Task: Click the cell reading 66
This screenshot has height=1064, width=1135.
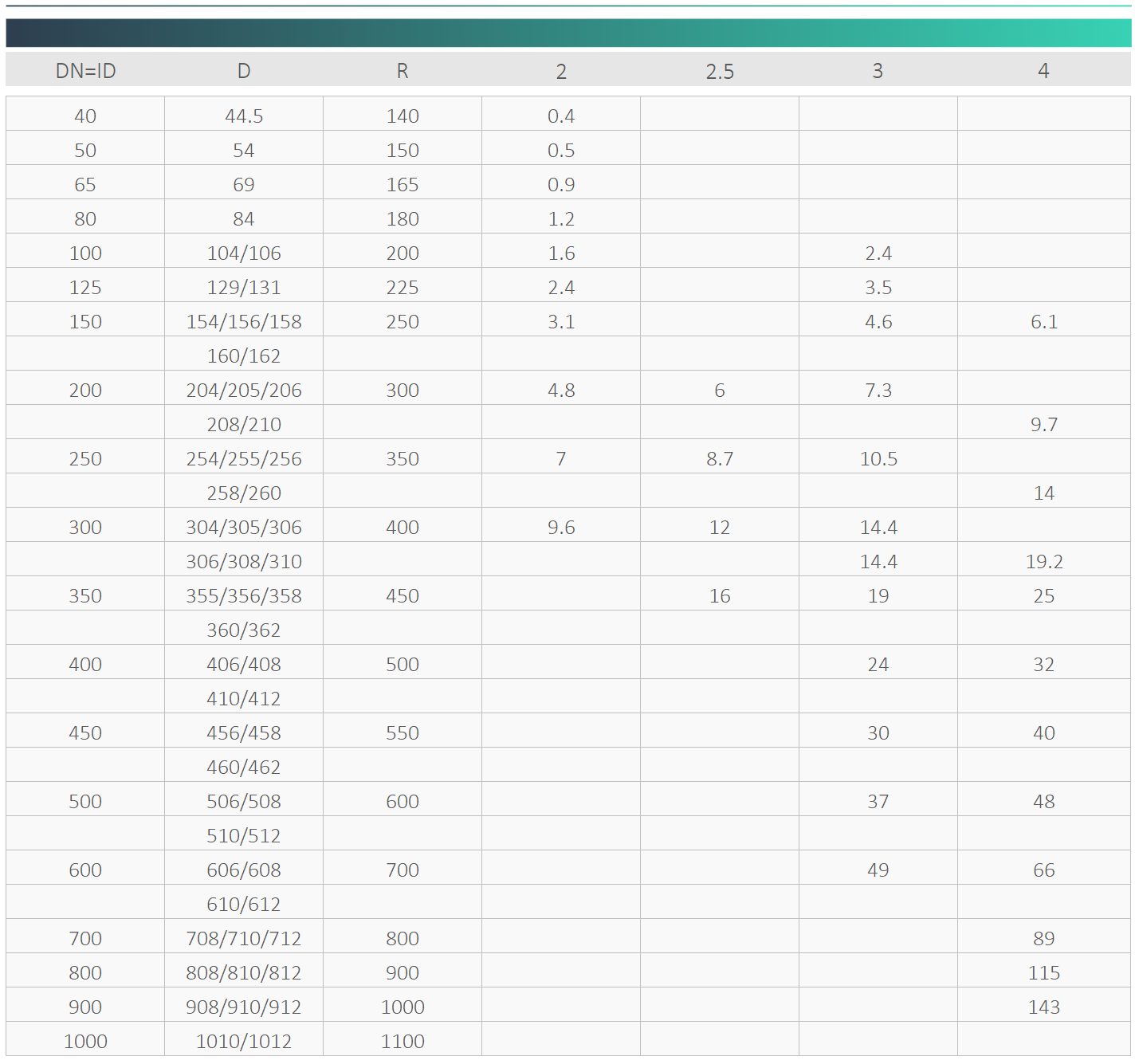Action: point(1044,870)
